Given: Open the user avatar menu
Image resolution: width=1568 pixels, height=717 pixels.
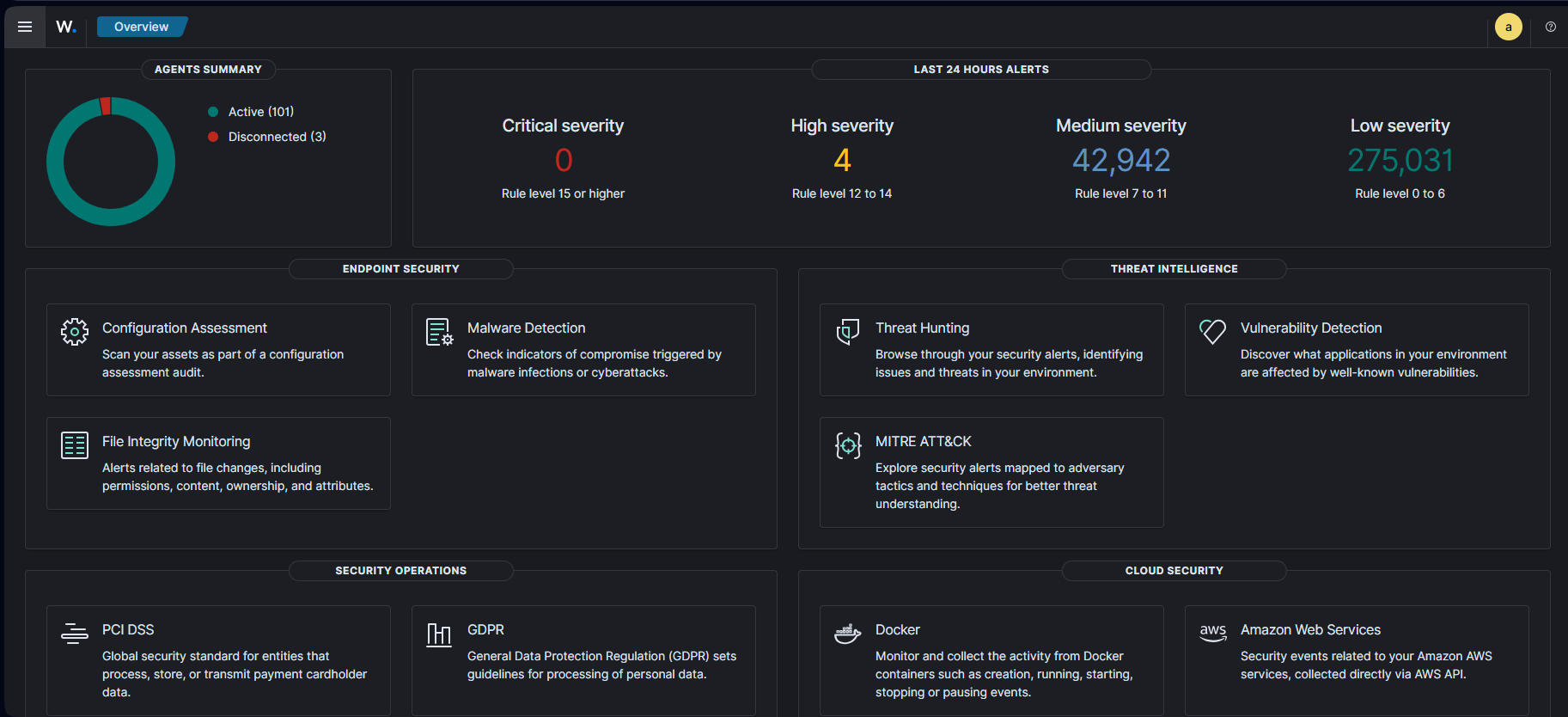Looking at the screenshot, I should click(x=1508, y=27).
